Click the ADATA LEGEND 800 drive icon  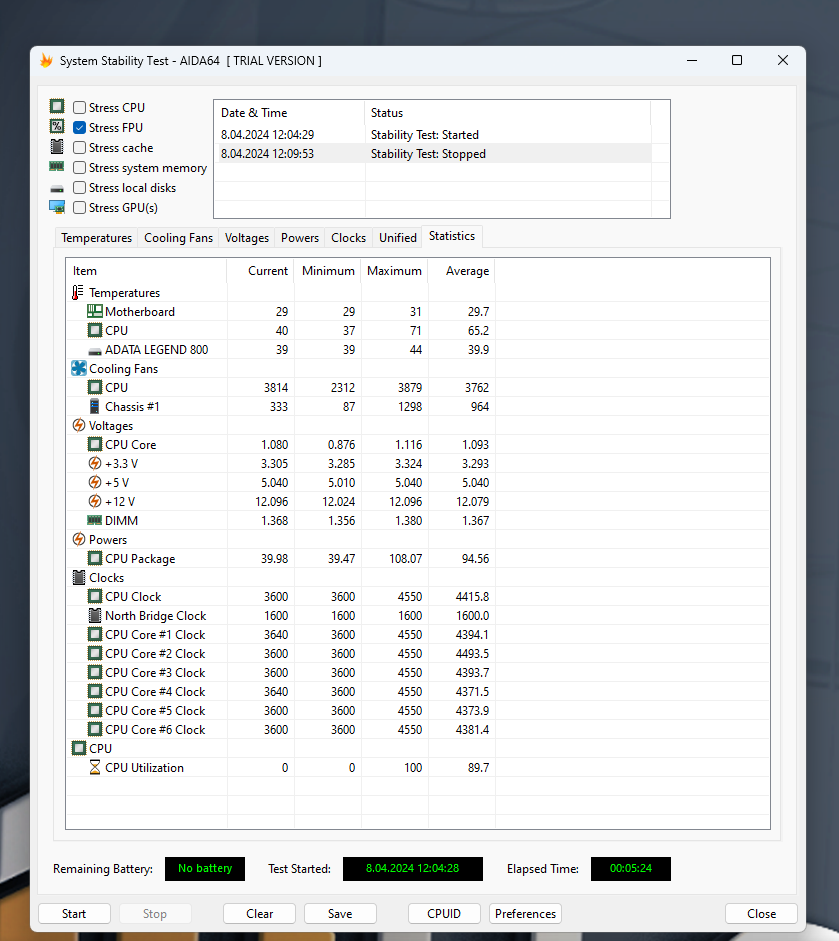tap(94, 350)
